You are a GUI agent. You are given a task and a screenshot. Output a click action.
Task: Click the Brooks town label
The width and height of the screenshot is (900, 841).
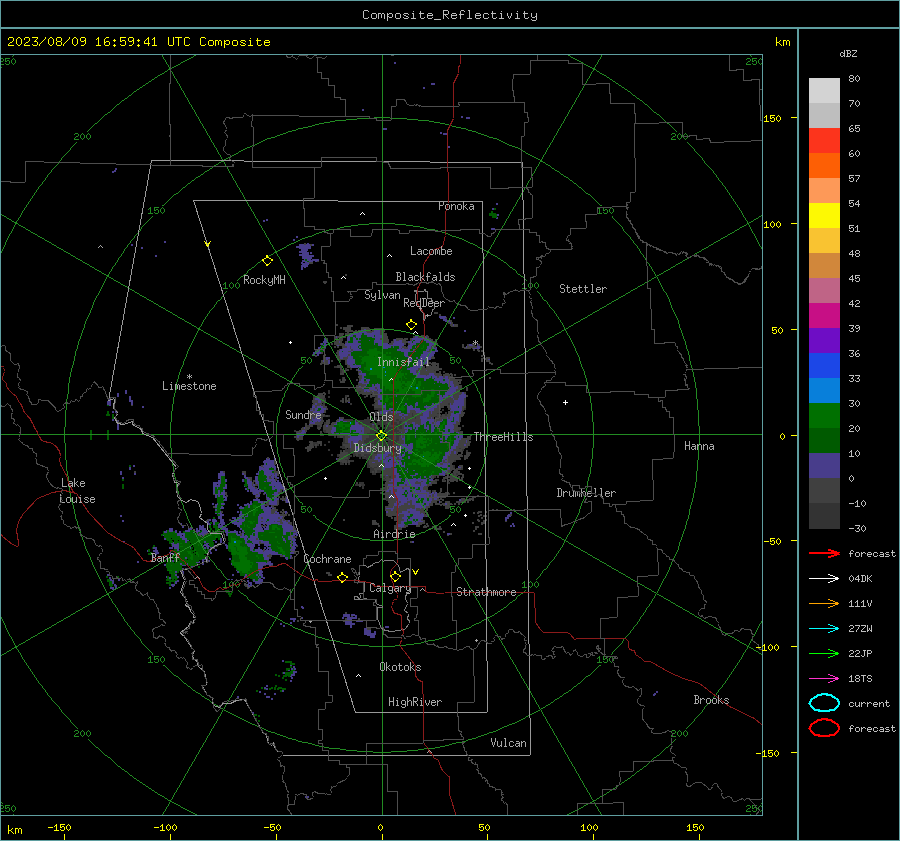(711, 700)
